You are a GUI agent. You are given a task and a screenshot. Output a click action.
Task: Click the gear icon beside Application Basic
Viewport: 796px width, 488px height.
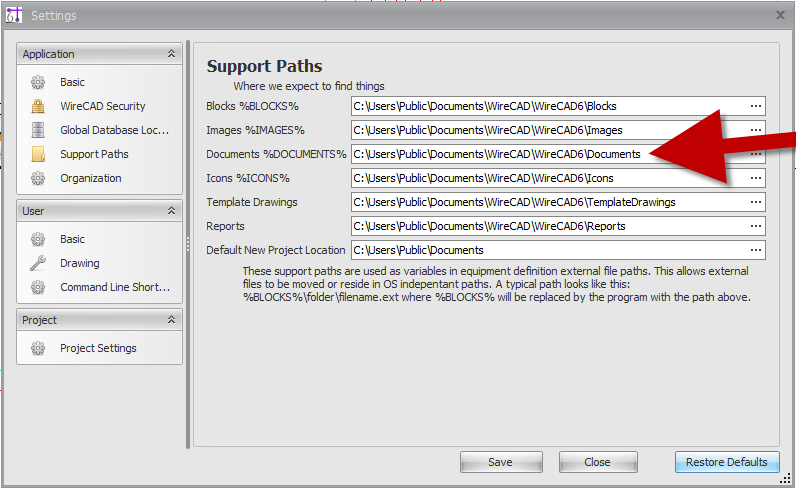tap(38, 82)
